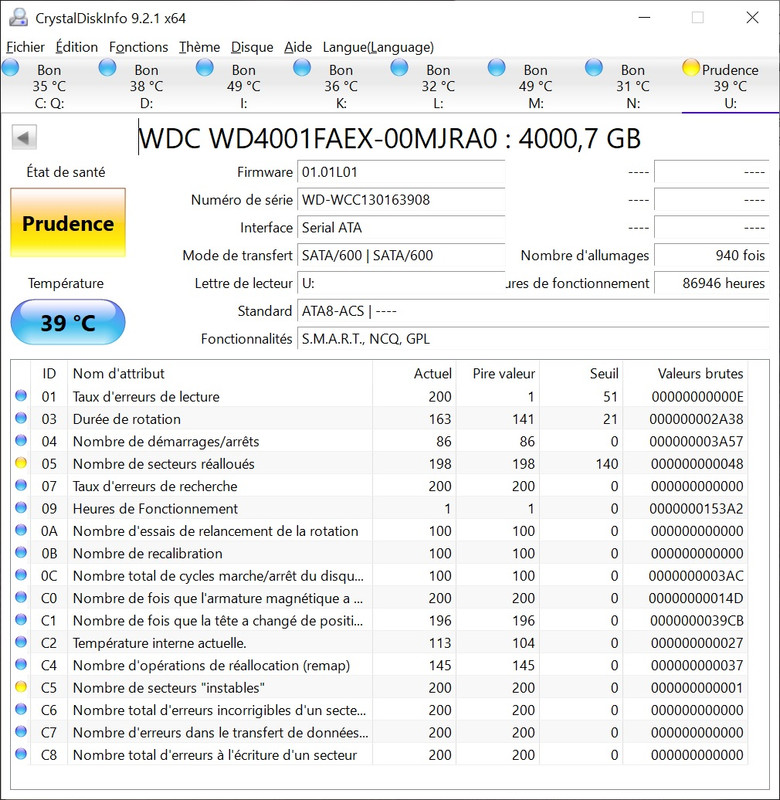This screenshot has height=800, width=780.
Task: Select the L: drive status orb
Action: point(399,67)
